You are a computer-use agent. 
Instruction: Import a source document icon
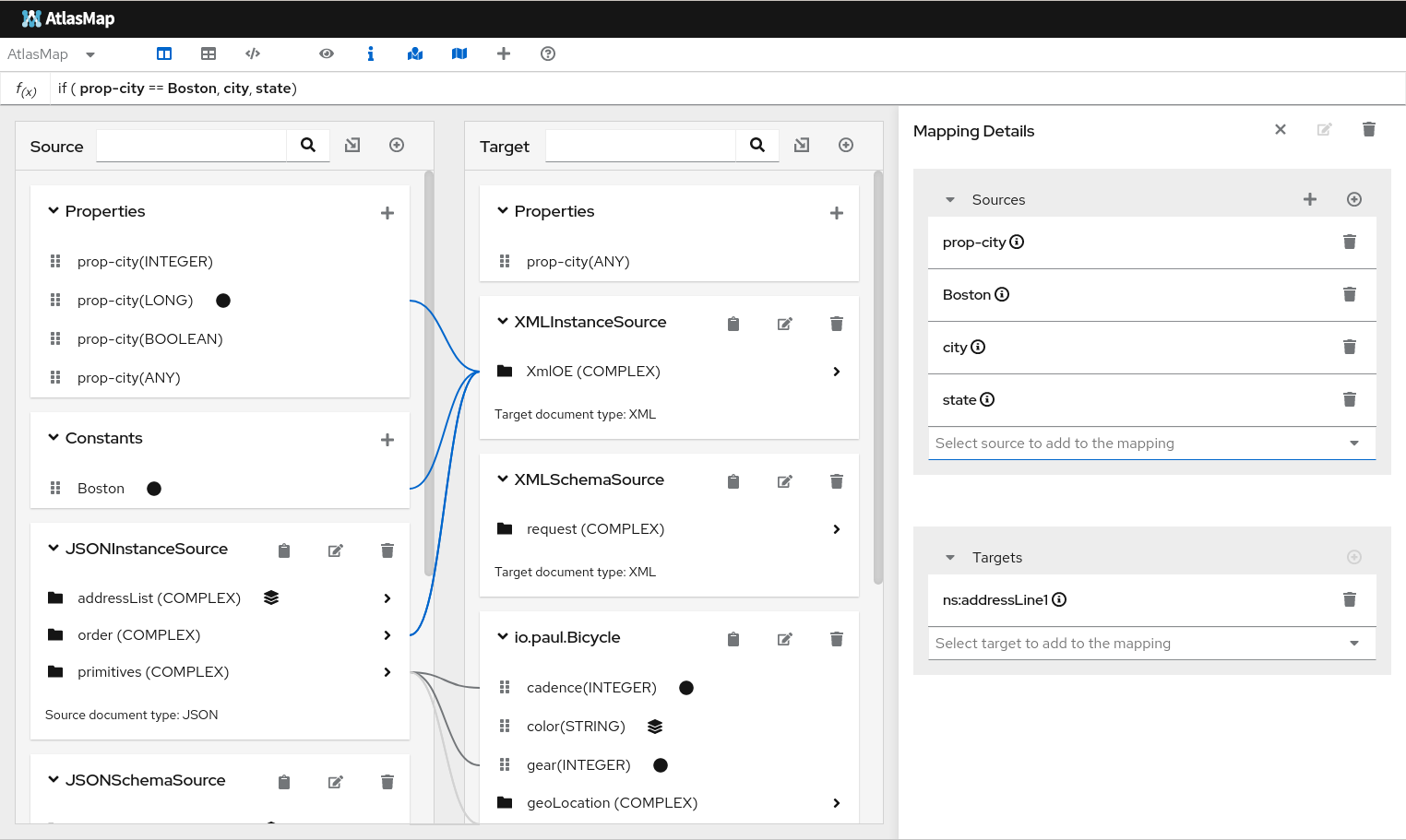pyautogui.click(x=352, y=145)
